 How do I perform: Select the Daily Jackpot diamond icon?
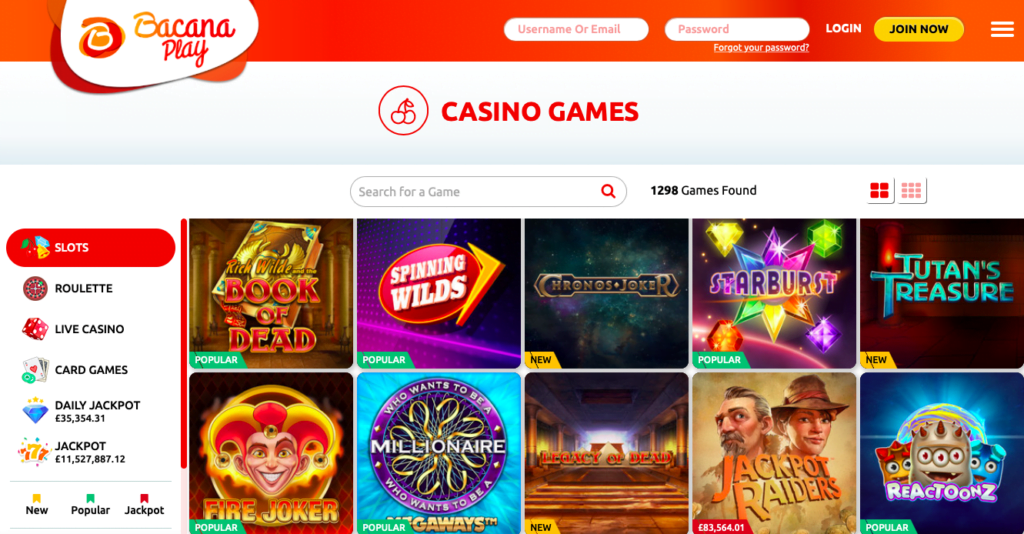pyautogui.click(x=35, y=411)
